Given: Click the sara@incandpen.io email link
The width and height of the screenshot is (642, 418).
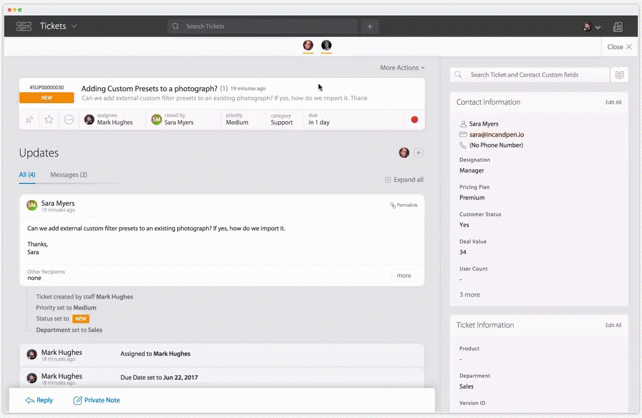Looking at the screenshot, I should click(497, 134).
